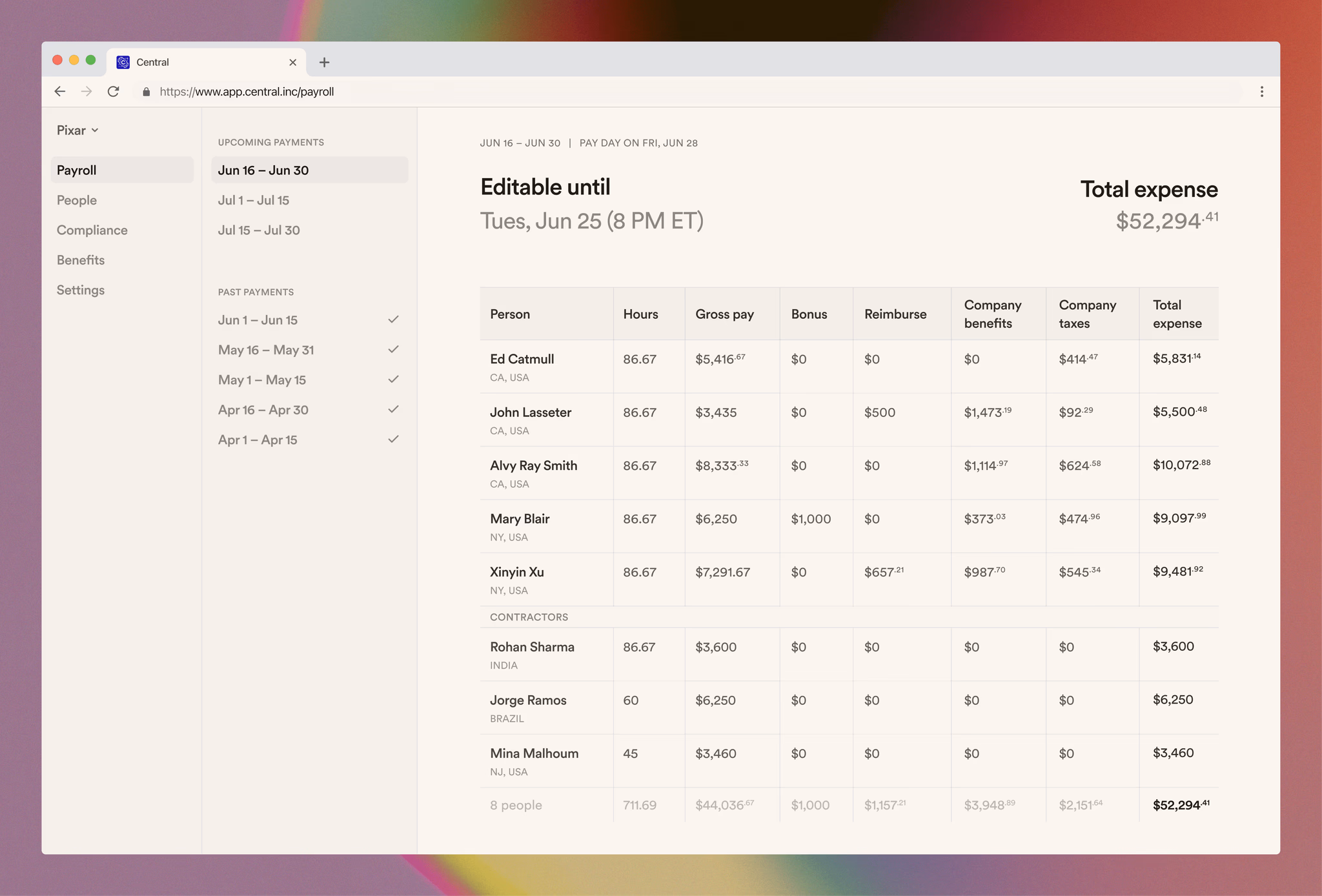Click the John Lasseter person name
The image size is (1322, 896).
pyautogui.click(x=531, y=412)
